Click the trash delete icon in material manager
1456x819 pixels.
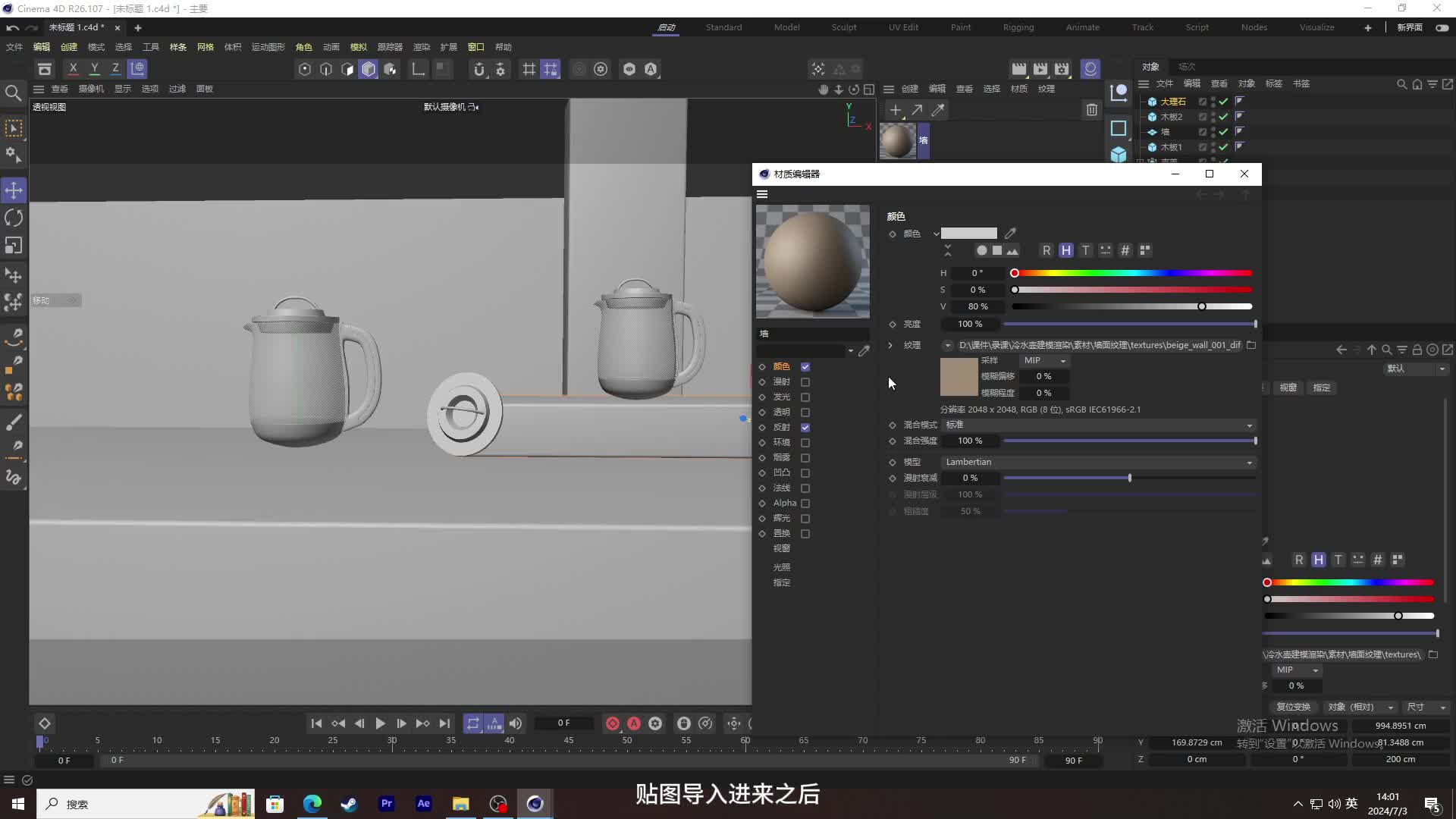(x=1091, y=110)
